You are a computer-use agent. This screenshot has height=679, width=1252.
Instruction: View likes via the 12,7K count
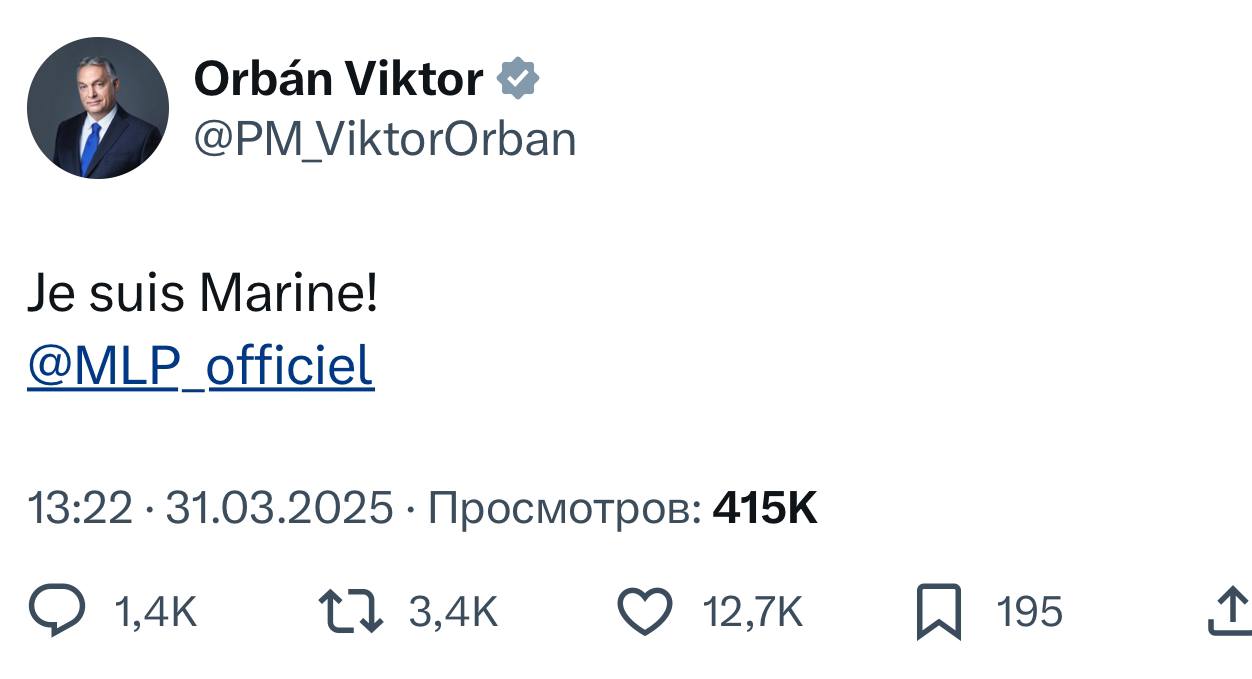pyautogui.click(x=753, y=611)
